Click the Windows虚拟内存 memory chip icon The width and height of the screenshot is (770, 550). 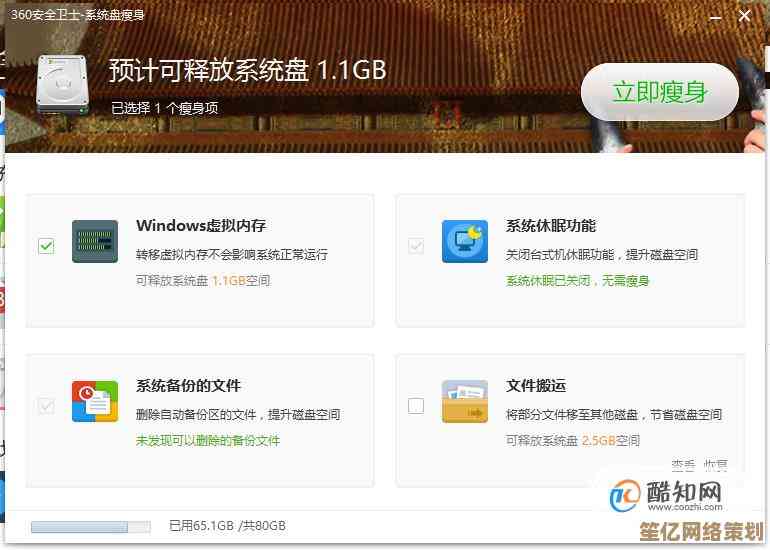(x=95, y=242)
